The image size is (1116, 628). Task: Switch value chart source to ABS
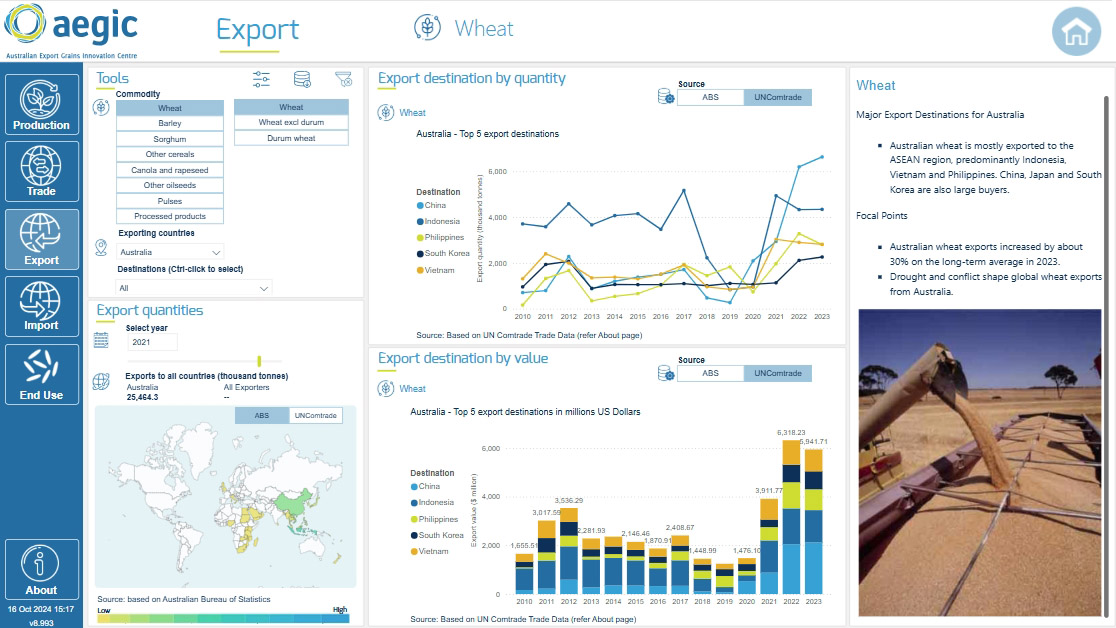coord(710,373)
